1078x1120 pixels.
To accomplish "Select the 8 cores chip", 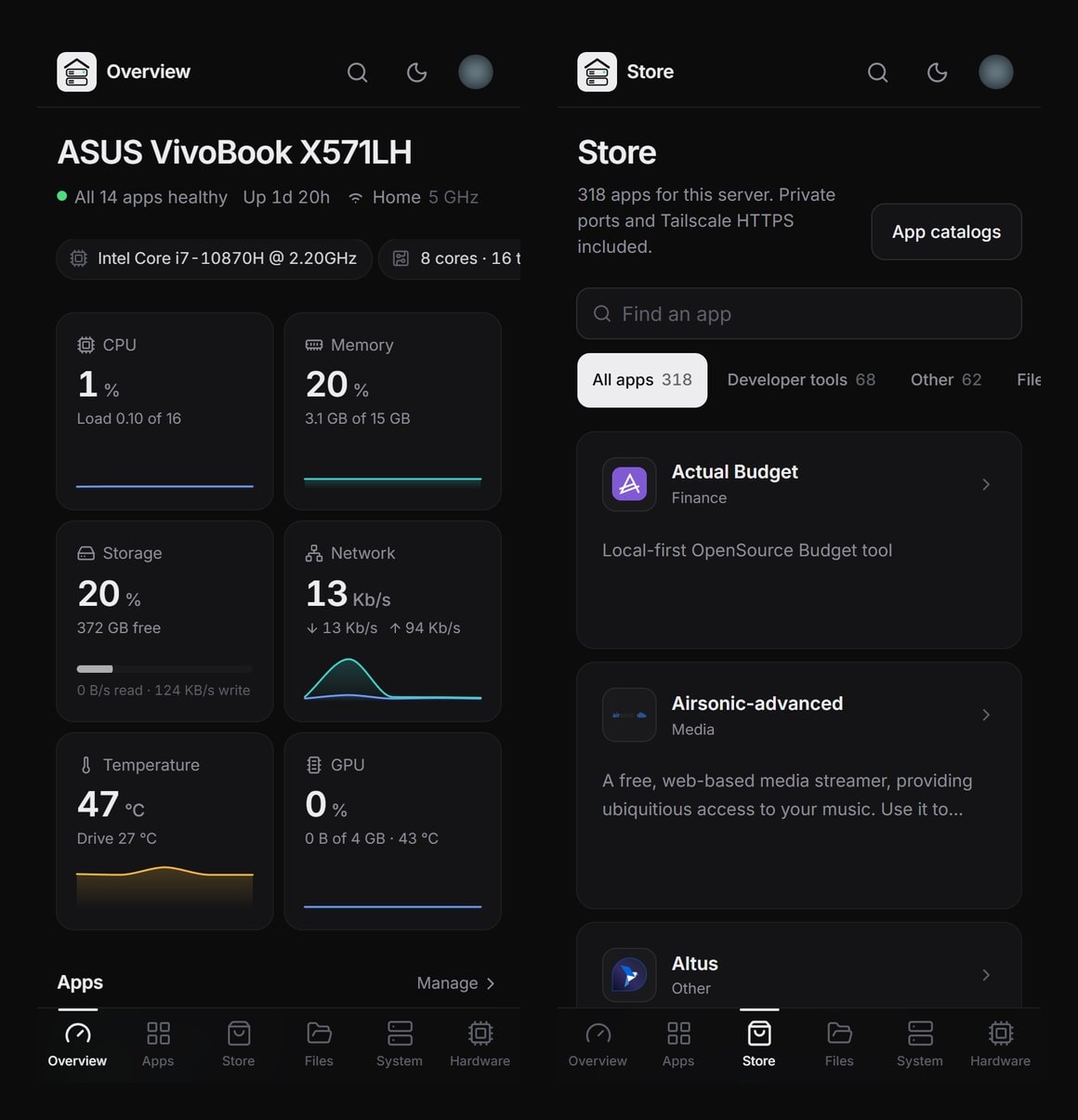I will [x=450, y=258].
